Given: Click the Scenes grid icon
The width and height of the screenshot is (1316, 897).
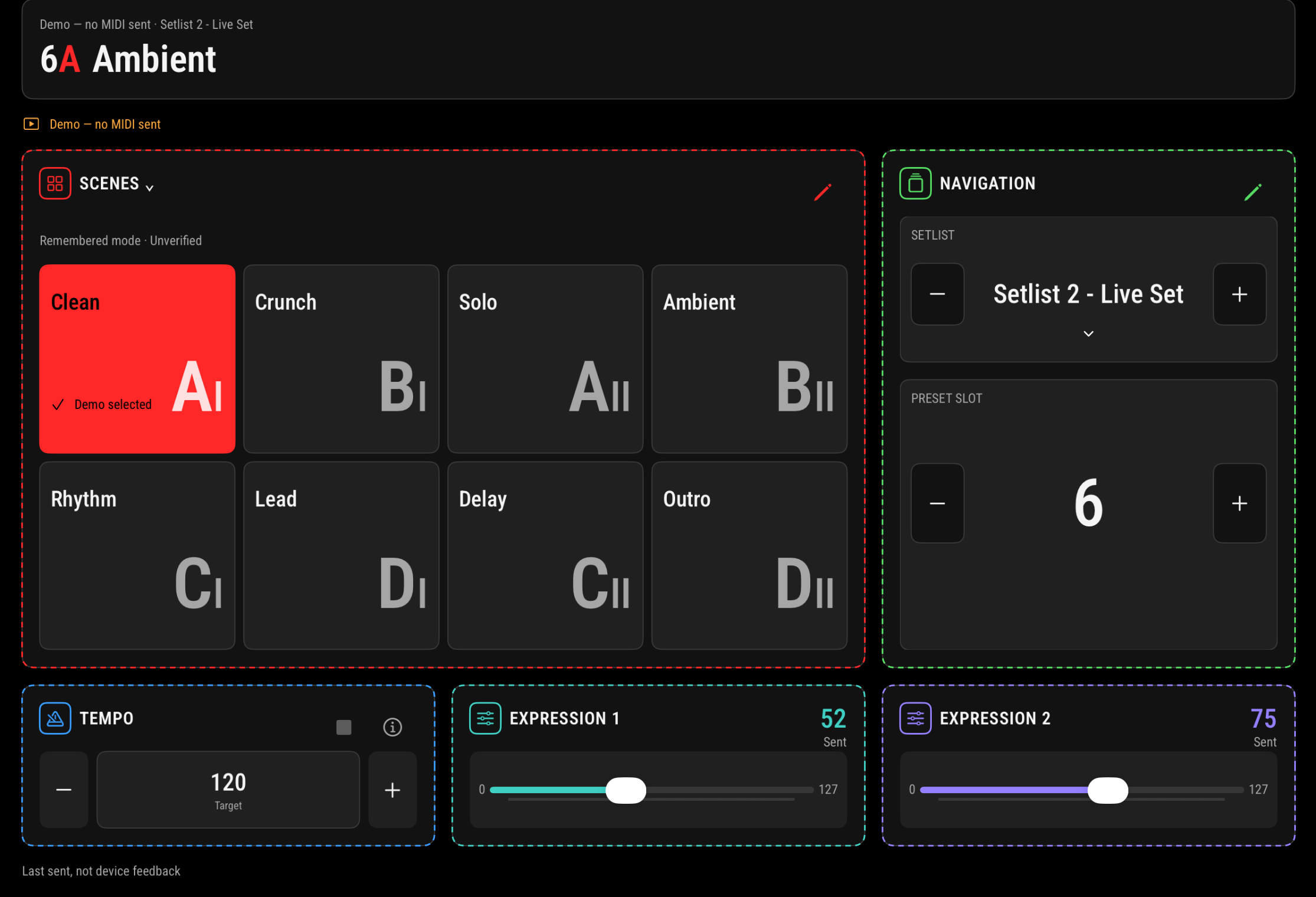Looking at the screenshot, I should [x=55, y=184].
